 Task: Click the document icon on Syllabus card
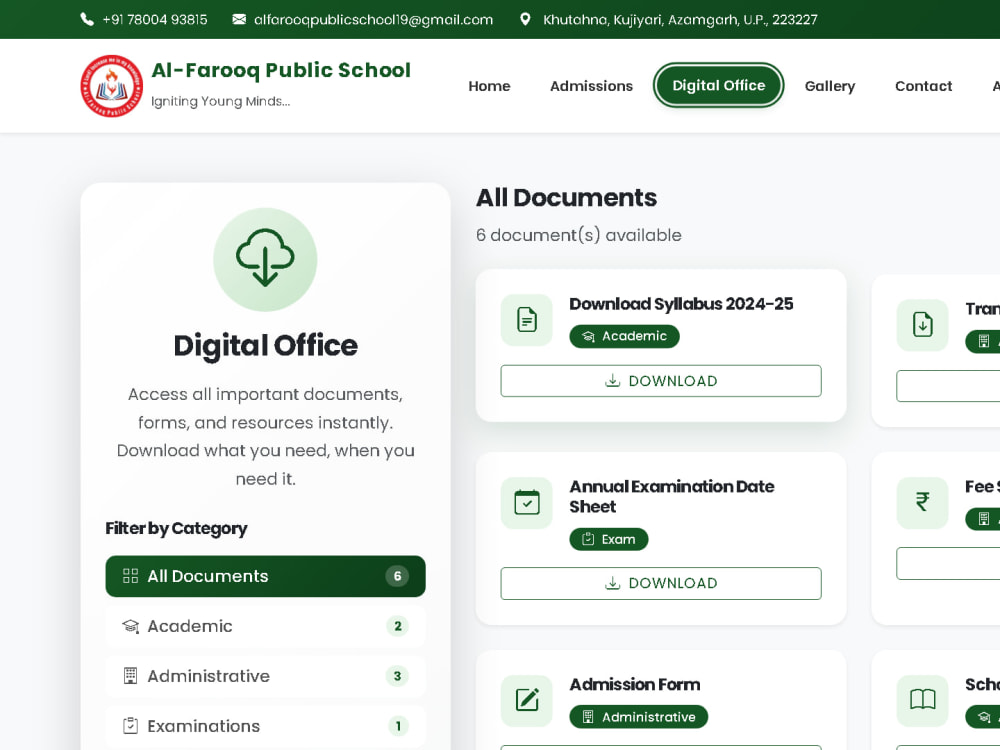point(527,320)
